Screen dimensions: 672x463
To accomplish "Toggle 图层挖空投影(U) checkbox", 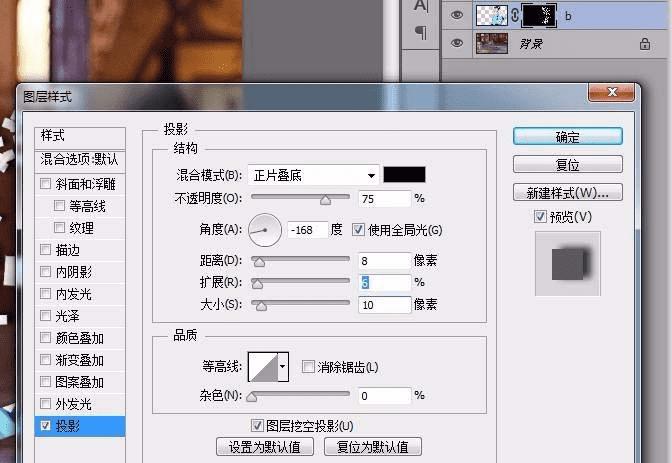I will [x=257, y=425].
